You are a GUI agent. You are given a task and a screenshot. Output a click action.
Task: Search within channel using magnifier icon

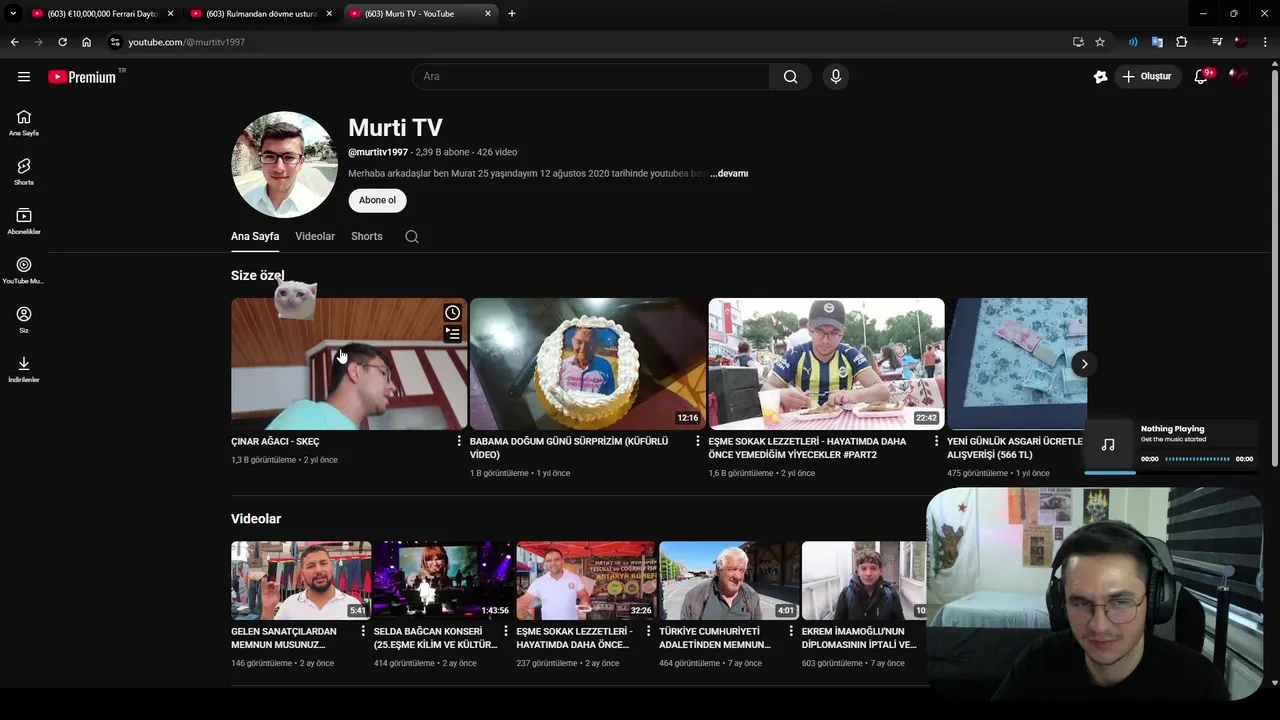[412, 237]
